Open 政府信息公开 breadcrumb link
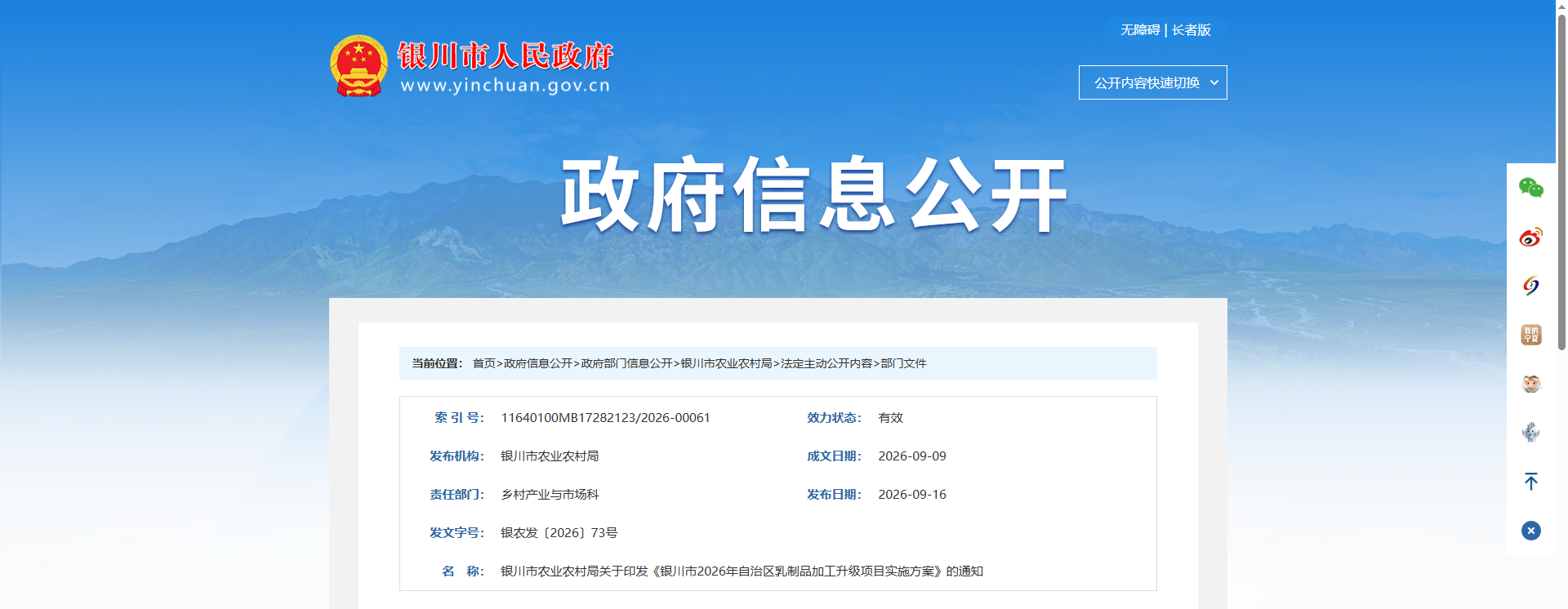The width and height of the screenshot is (1568, 609). pyautogui.click(x=538, y=363)
